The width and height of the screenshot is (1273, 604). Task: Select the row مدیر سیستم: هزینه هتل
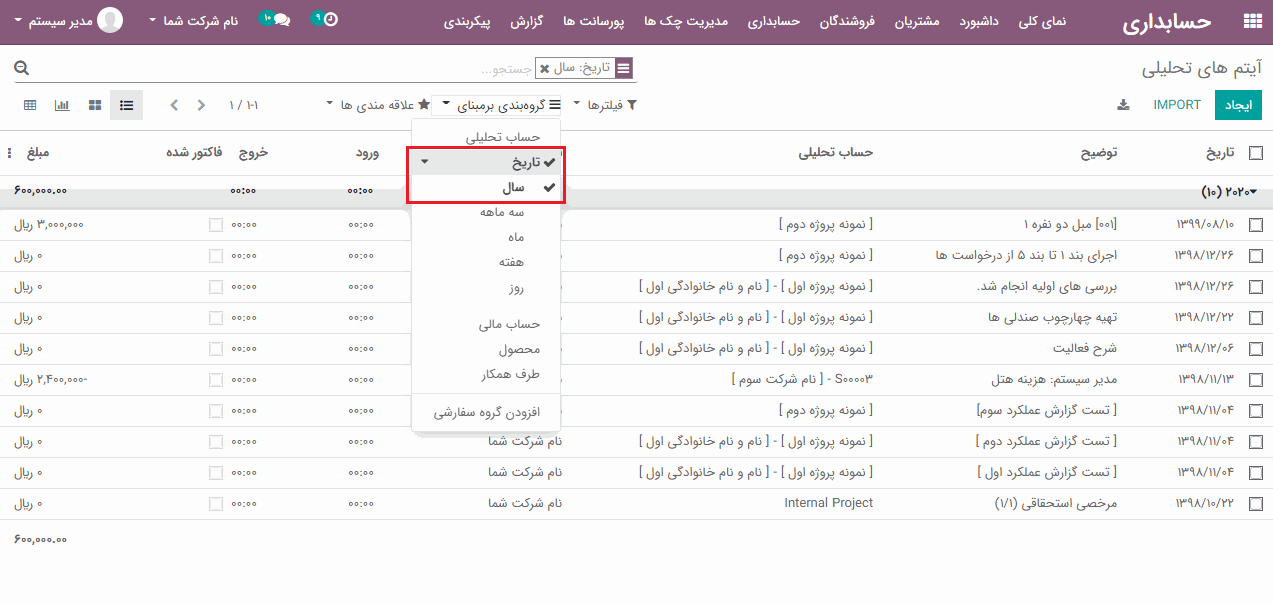point(1256,380)
